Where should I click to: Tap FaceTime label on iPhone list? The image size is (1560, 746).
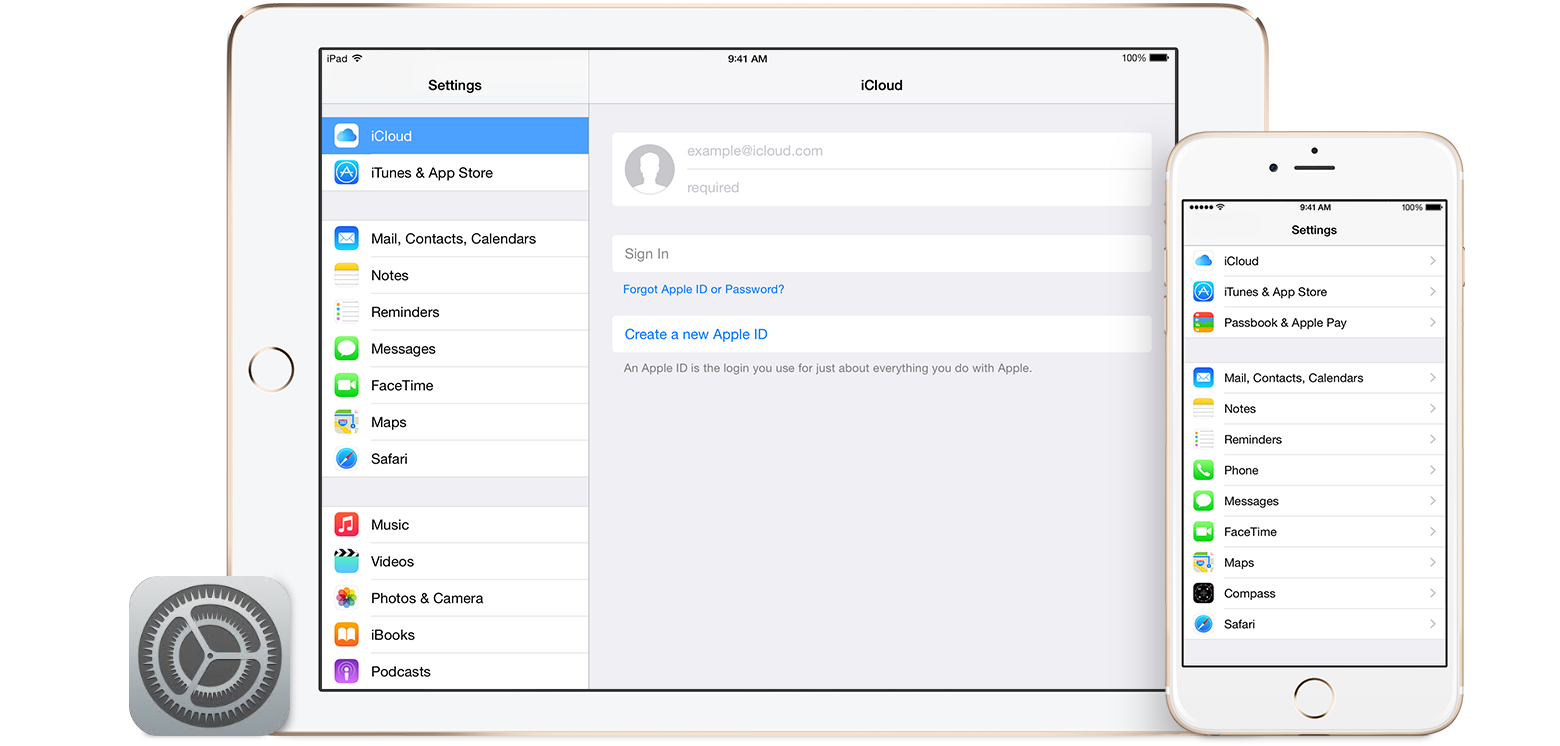click(1250, 532)
